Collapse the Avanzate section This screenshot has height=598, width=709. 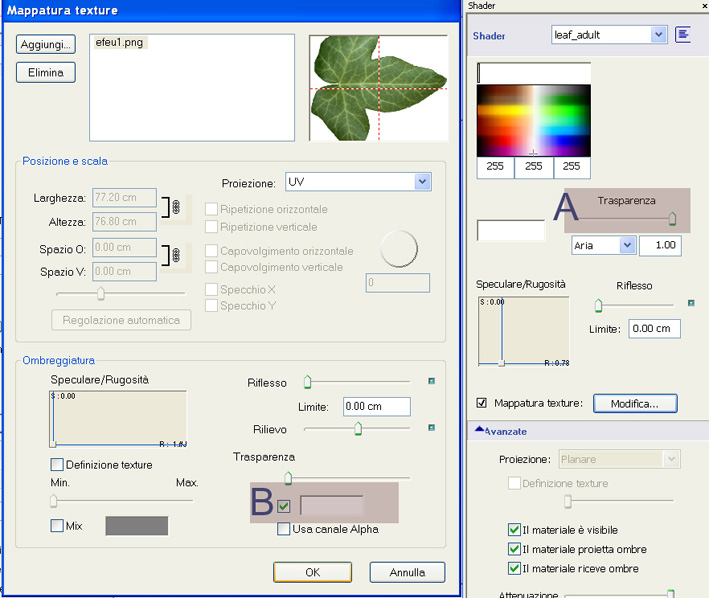480,431
